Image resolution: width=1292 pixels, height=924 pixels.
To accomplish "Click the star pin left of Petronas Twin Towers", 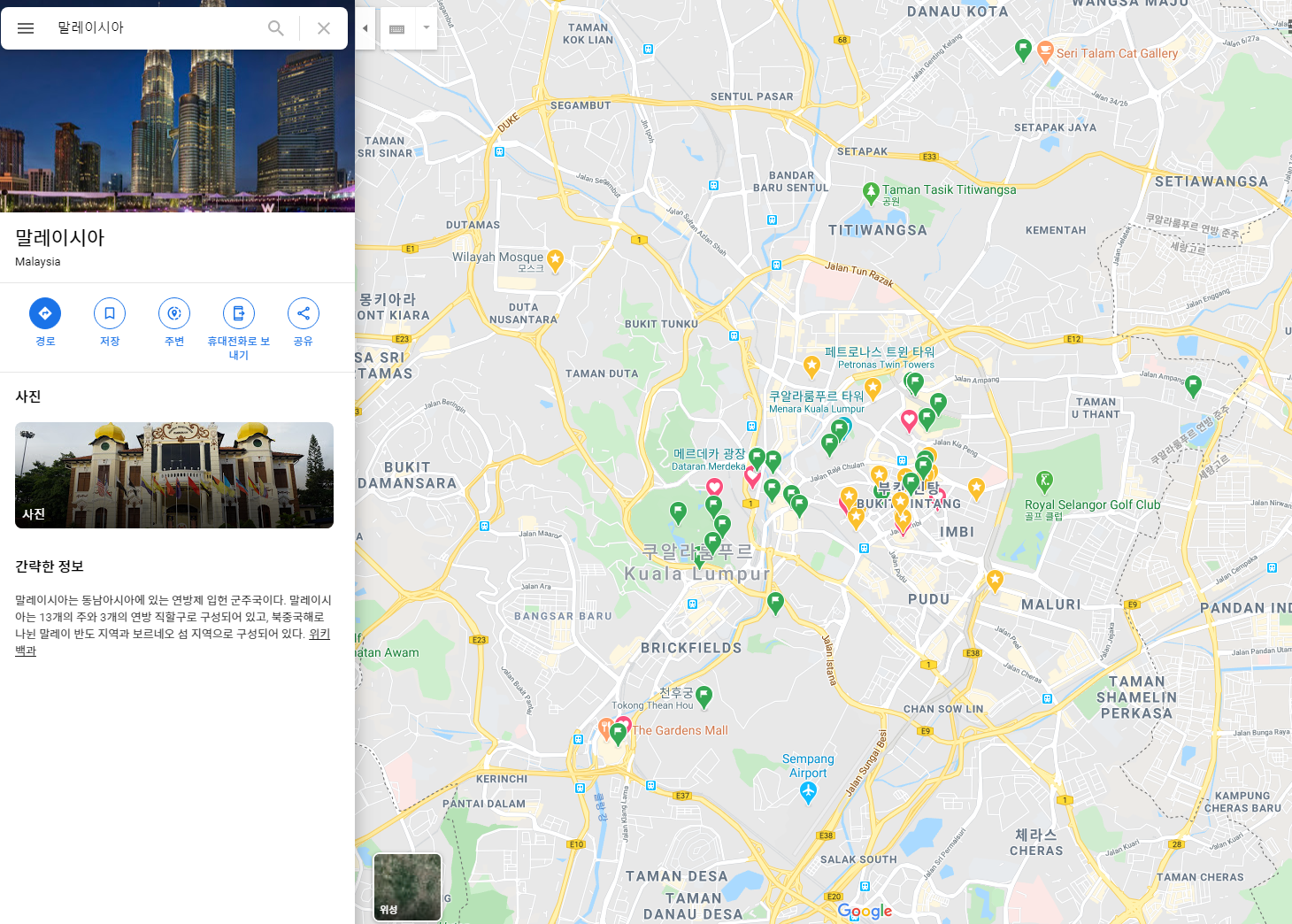I will pos(811,366).
